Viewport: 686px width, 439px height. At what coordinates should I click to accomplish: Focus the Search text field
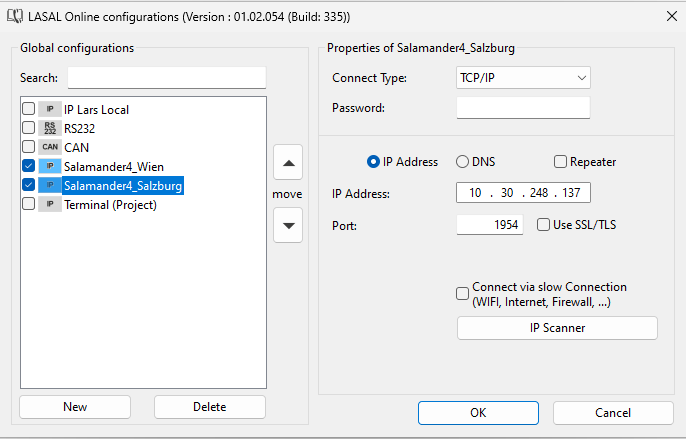(166, 78)
